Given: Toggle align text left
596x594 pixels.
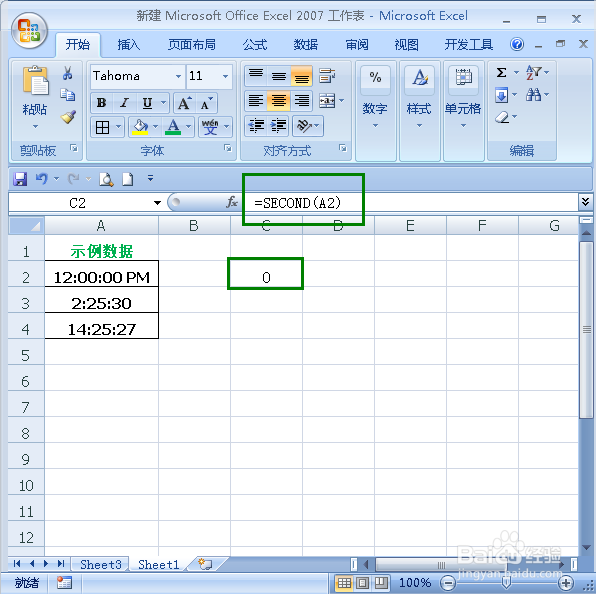Looking at the screenshot, I should (x=256, y=101).
